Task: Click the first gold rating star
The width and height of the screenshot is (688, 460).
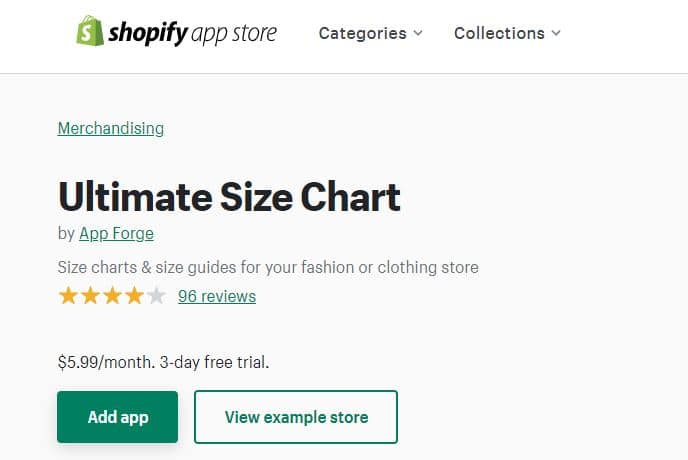Action: coord(68,296)
